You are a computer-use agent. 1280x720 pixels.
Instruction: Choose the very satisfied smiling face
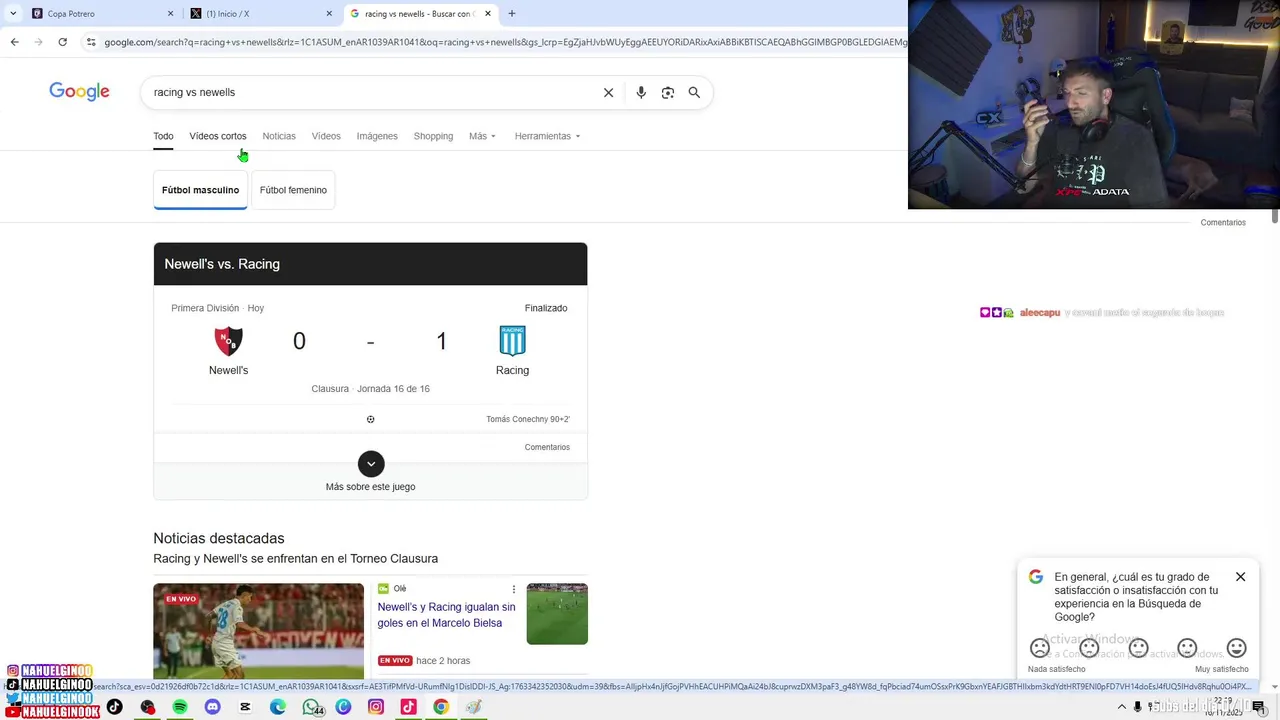pyautogui.click(x=1236, y=648)
